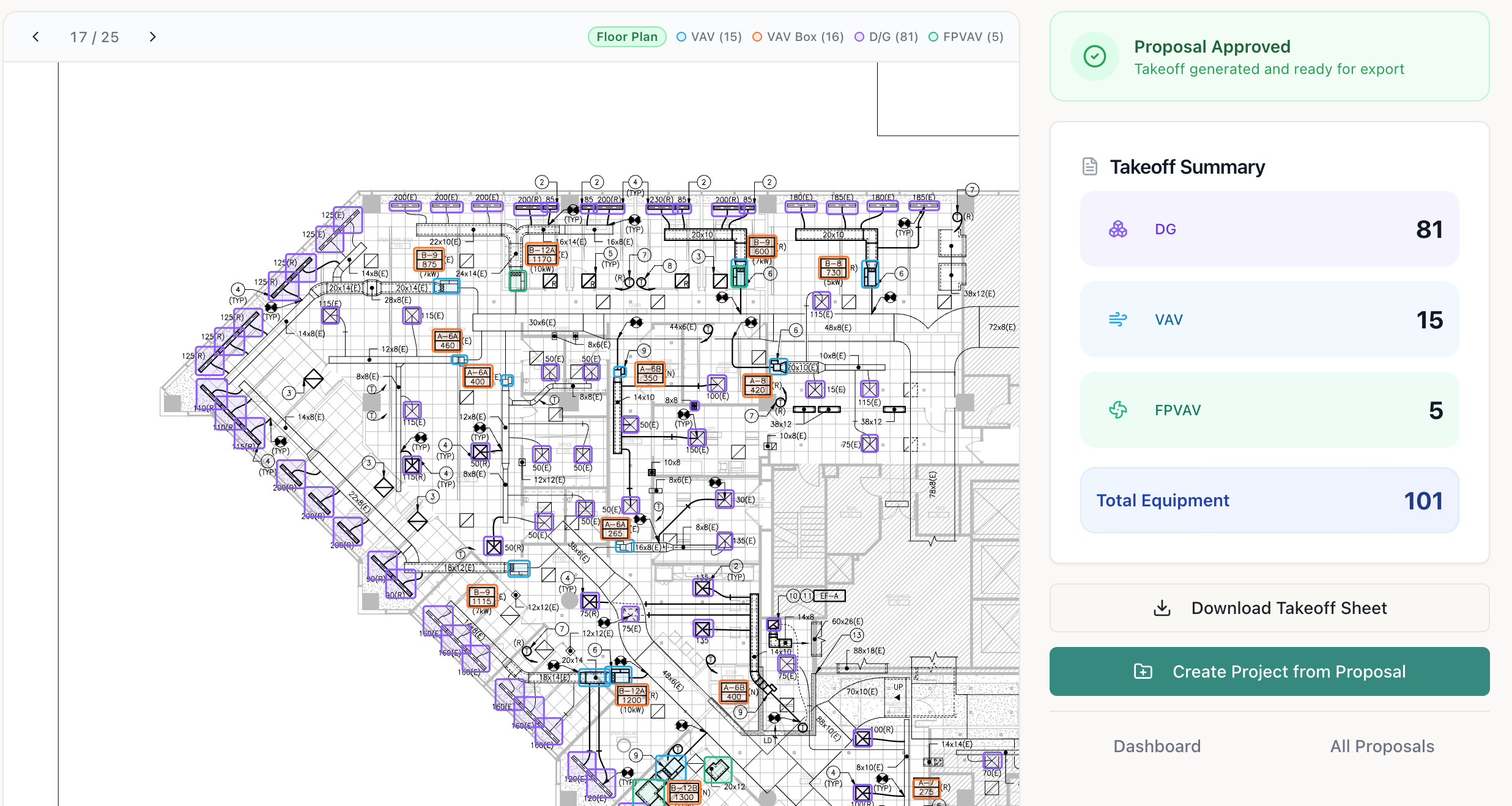Screen dimensions: 1512x806
Task: Click the B-12A 1170 VAV box marker
Action: [x=541, y=254]
